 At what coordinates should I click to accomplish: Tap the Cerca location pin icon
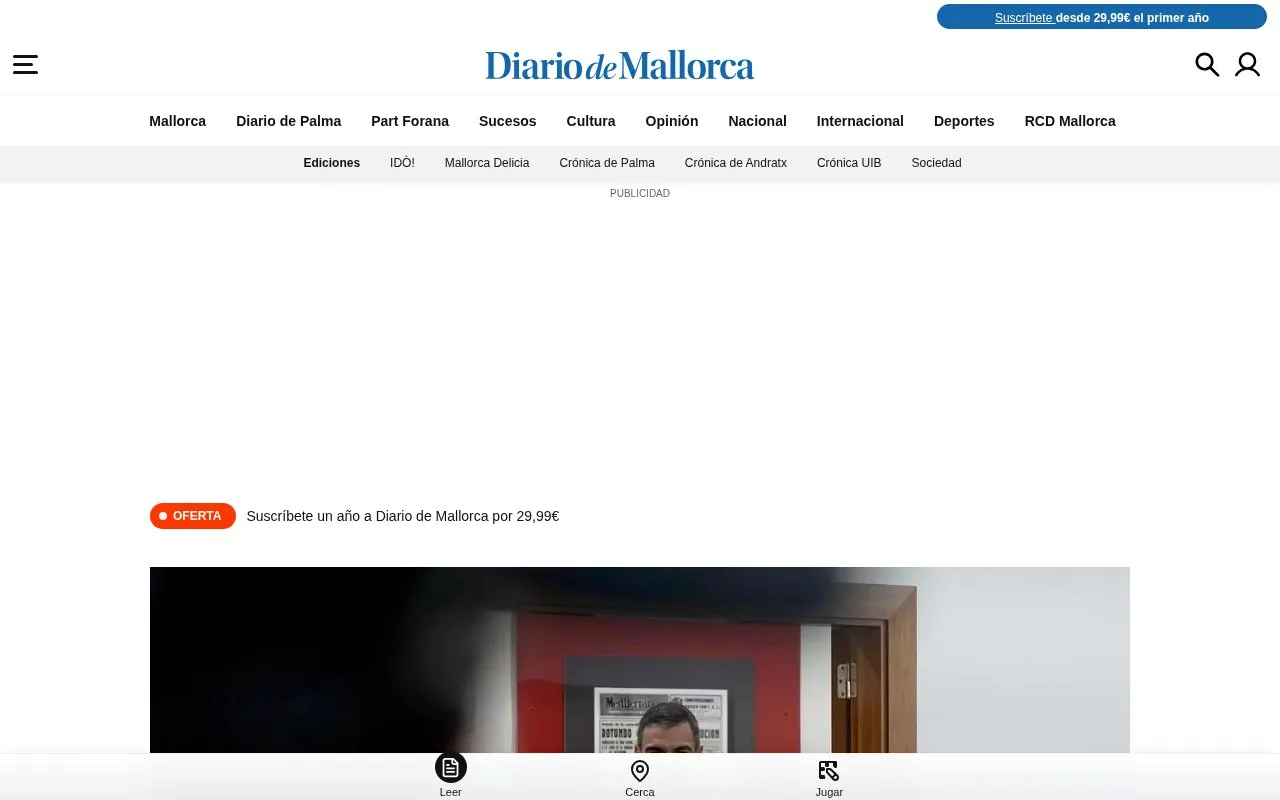coord(640,771)
